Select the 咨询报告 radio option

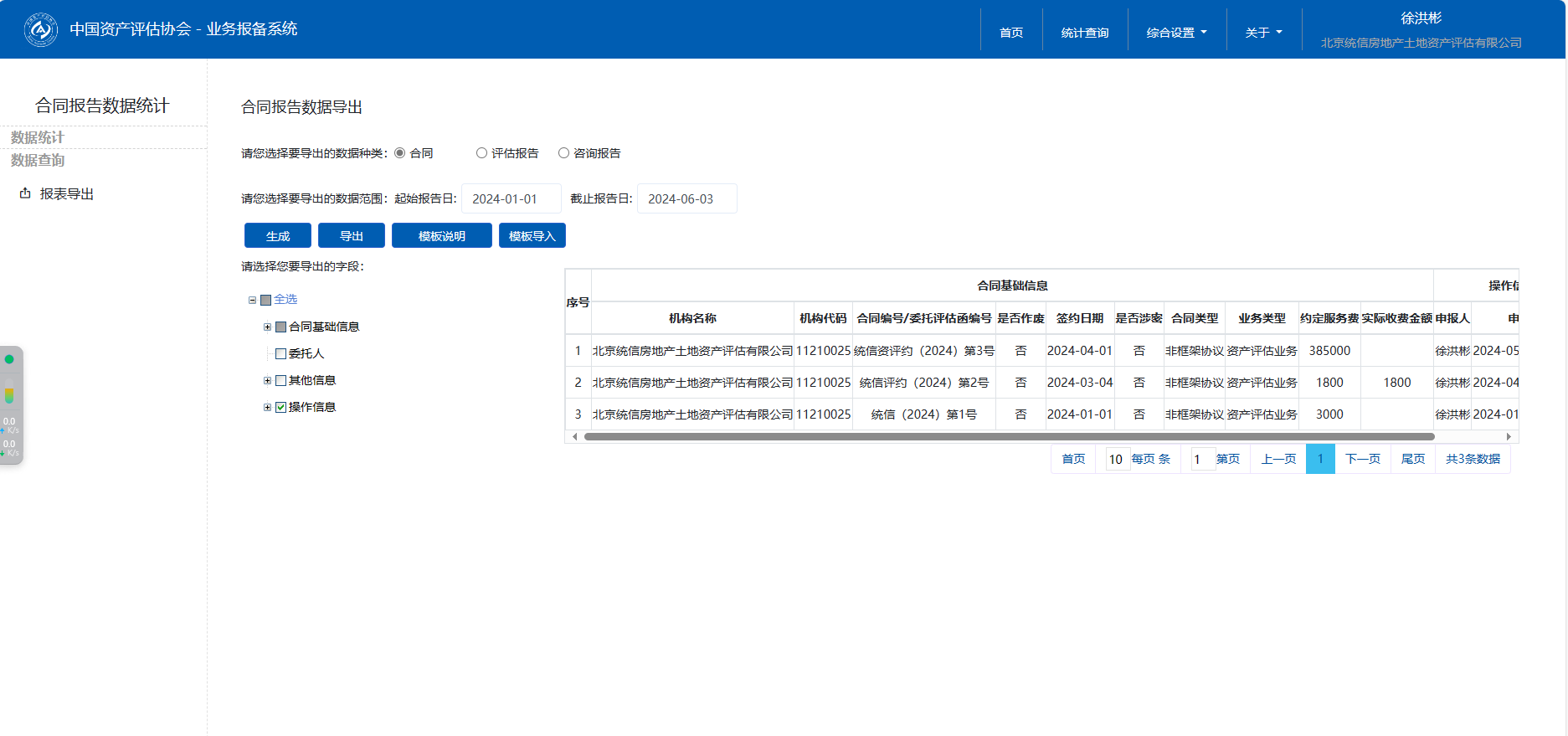563,153
